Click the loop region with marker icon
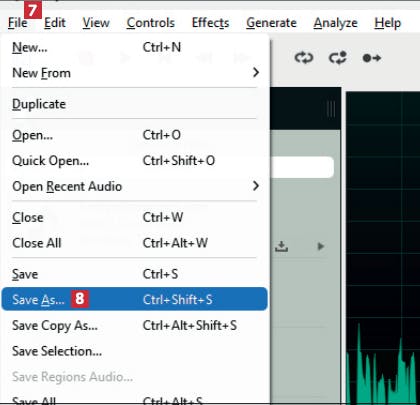Viewport: 420px width, 405px height. click(x=338, y=58)
